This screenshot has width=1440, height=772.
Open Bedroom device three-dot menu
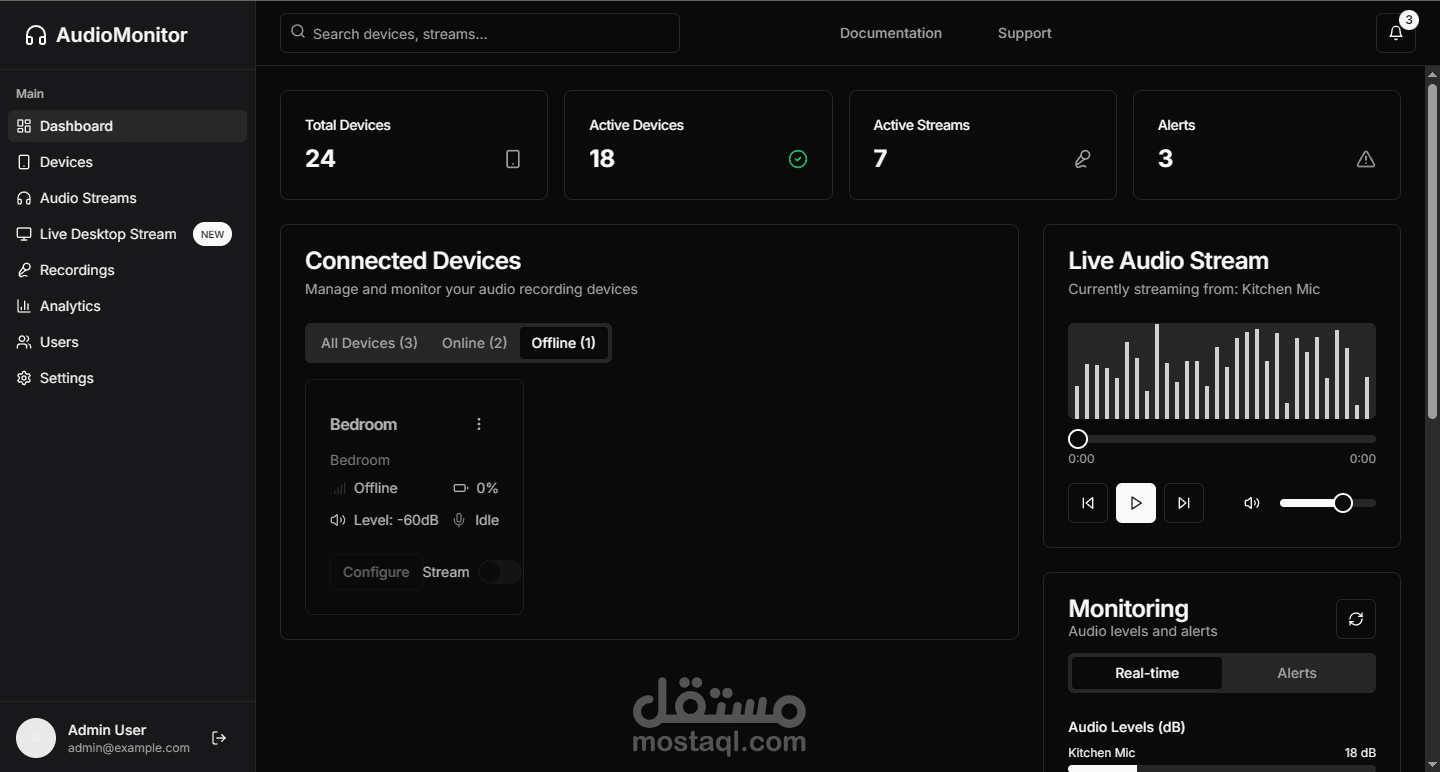point(479,424)
